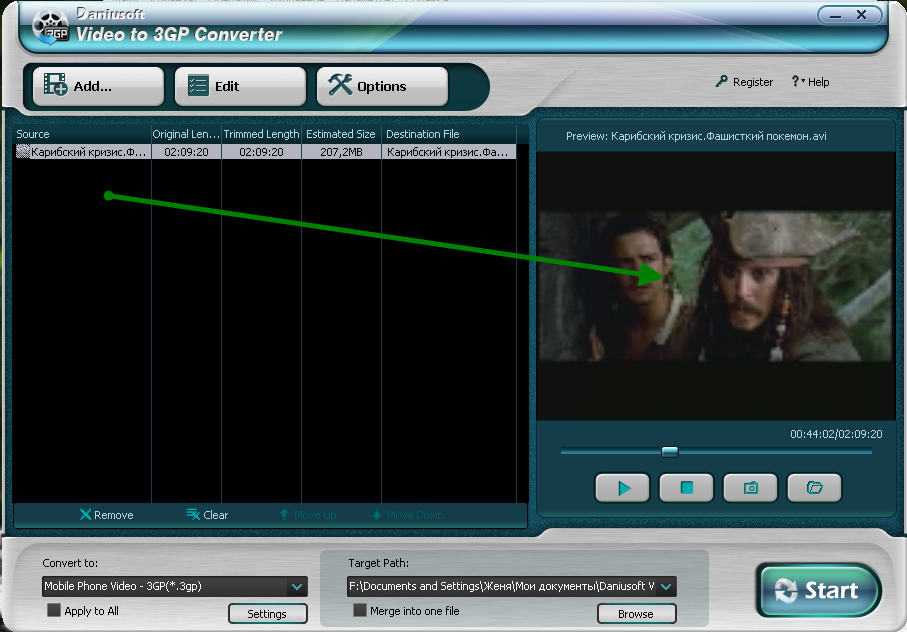Screen dimensions: 907x632
Task: Stop the preview playback
Action: click(687, 488)
